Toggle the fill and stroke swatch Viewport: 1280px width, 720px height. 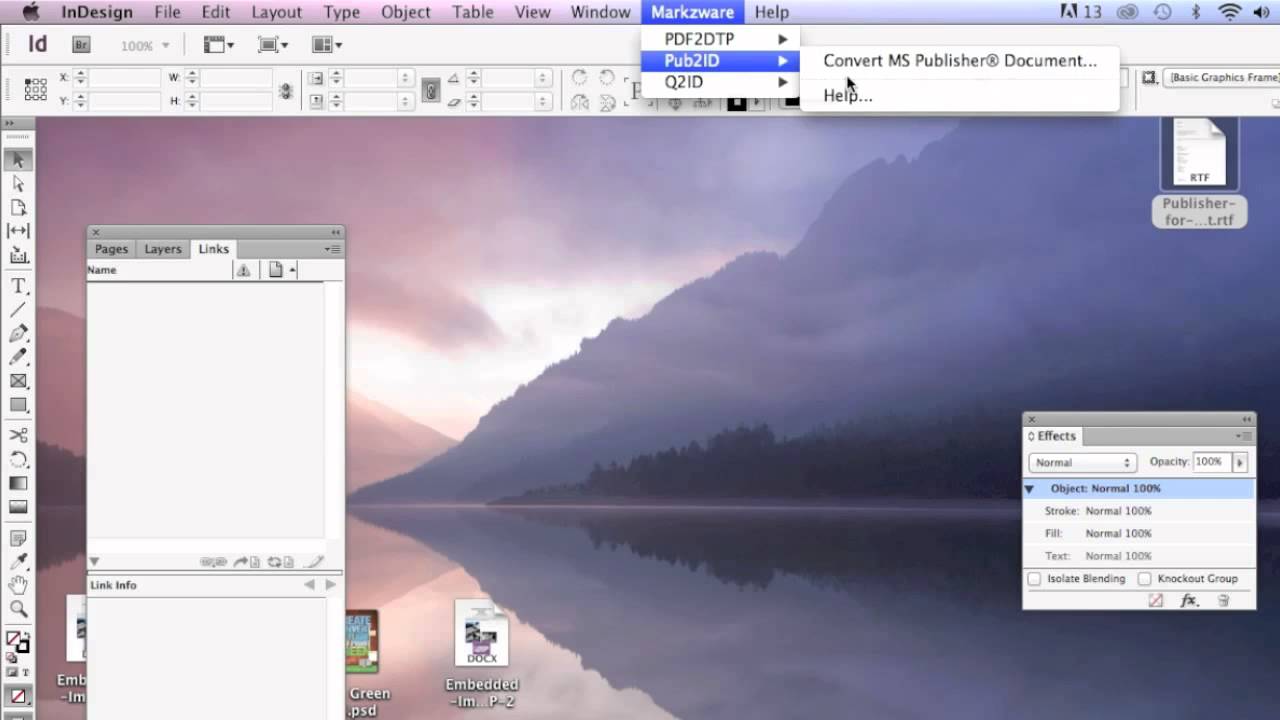pyautogui.click(x=17, y=641)
